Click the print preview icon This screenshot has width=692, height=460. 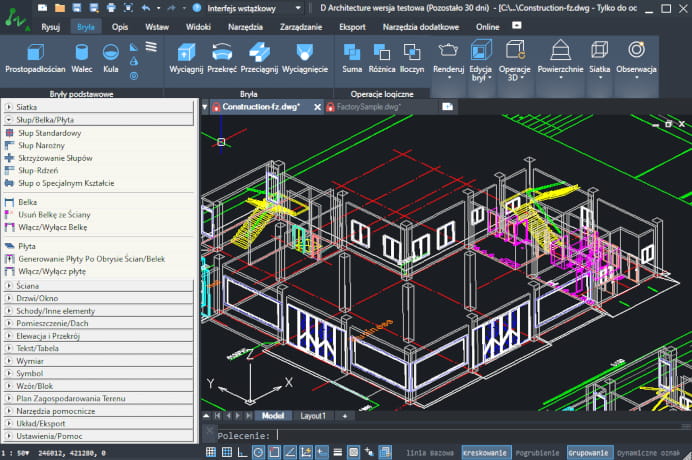[128, 8]
